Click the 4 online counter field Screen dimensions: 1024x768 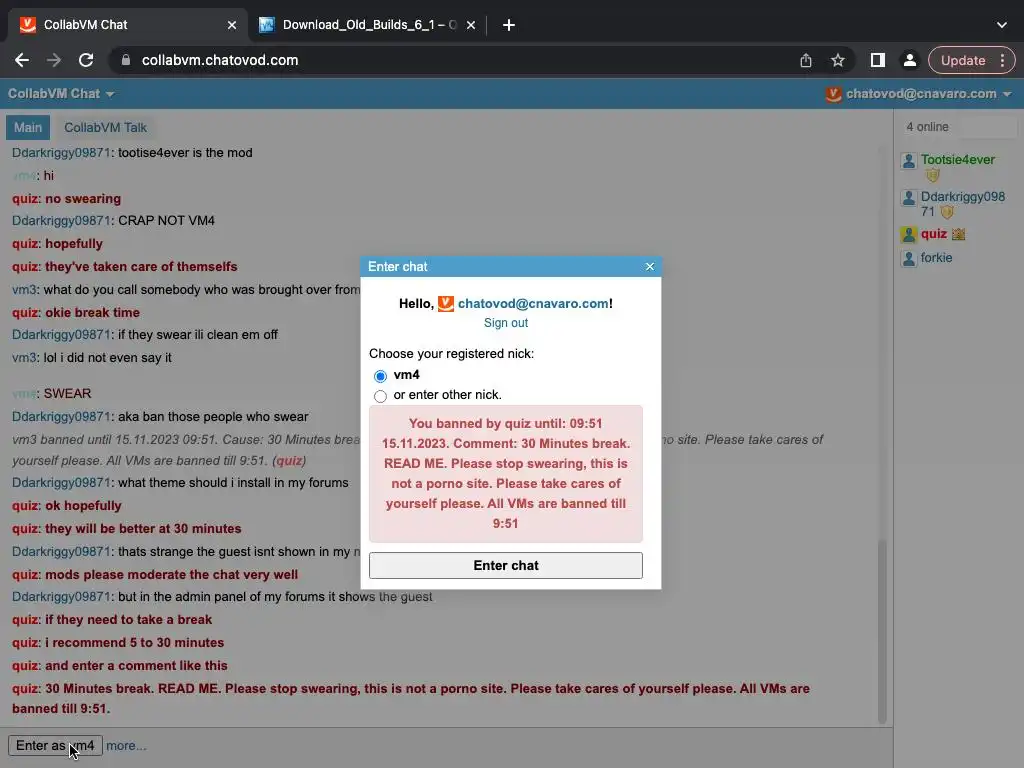point(959,127)
